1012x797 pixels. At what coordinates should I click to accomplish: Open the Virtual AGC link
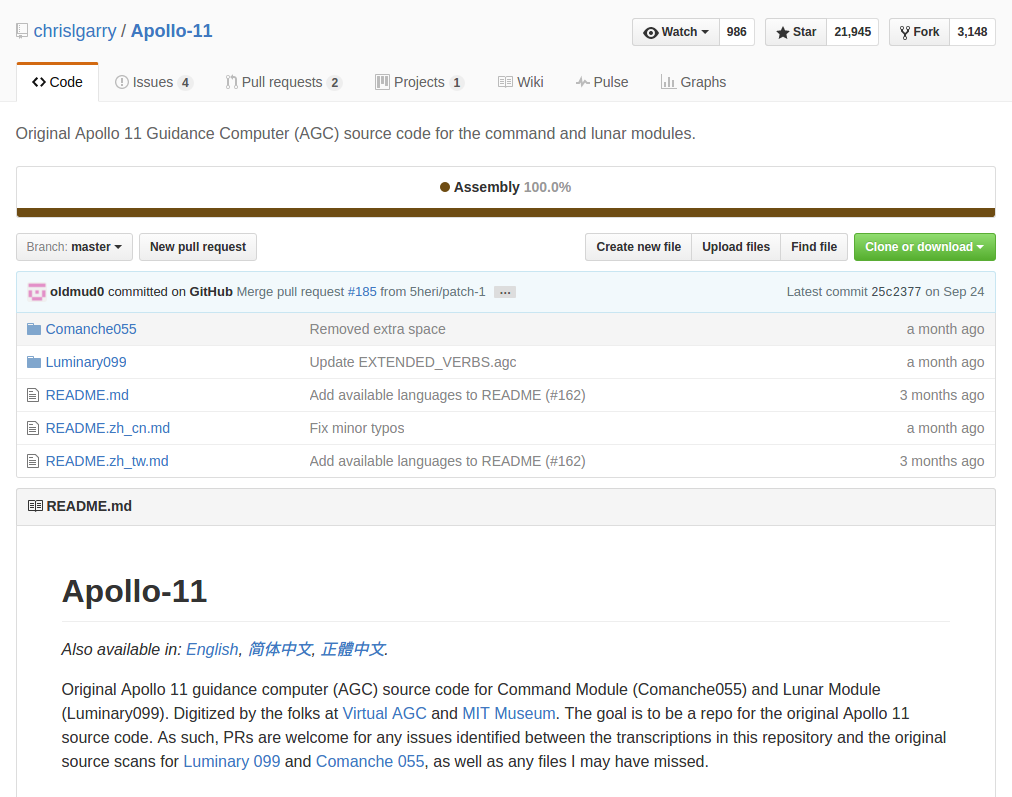pyautogui.click(x=384, y=713)
